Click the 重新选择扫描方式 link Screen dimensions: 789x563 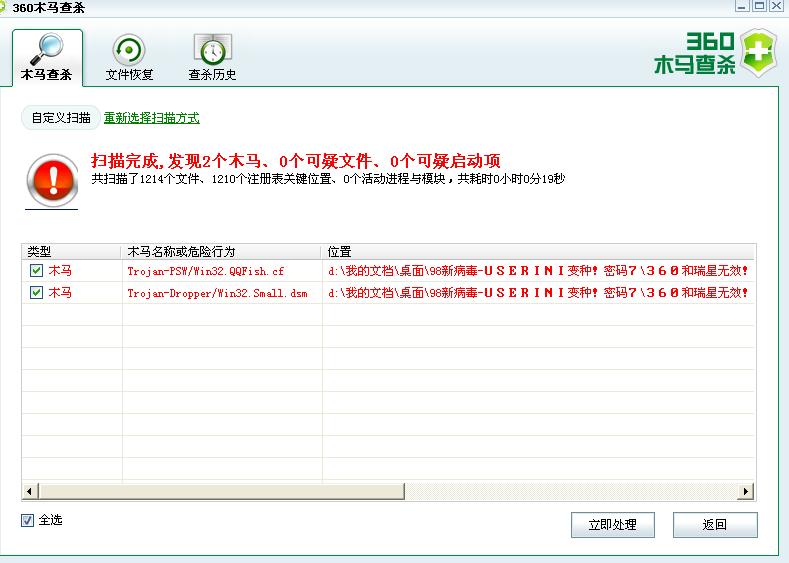pyautogui.click(x=151, y=118)
